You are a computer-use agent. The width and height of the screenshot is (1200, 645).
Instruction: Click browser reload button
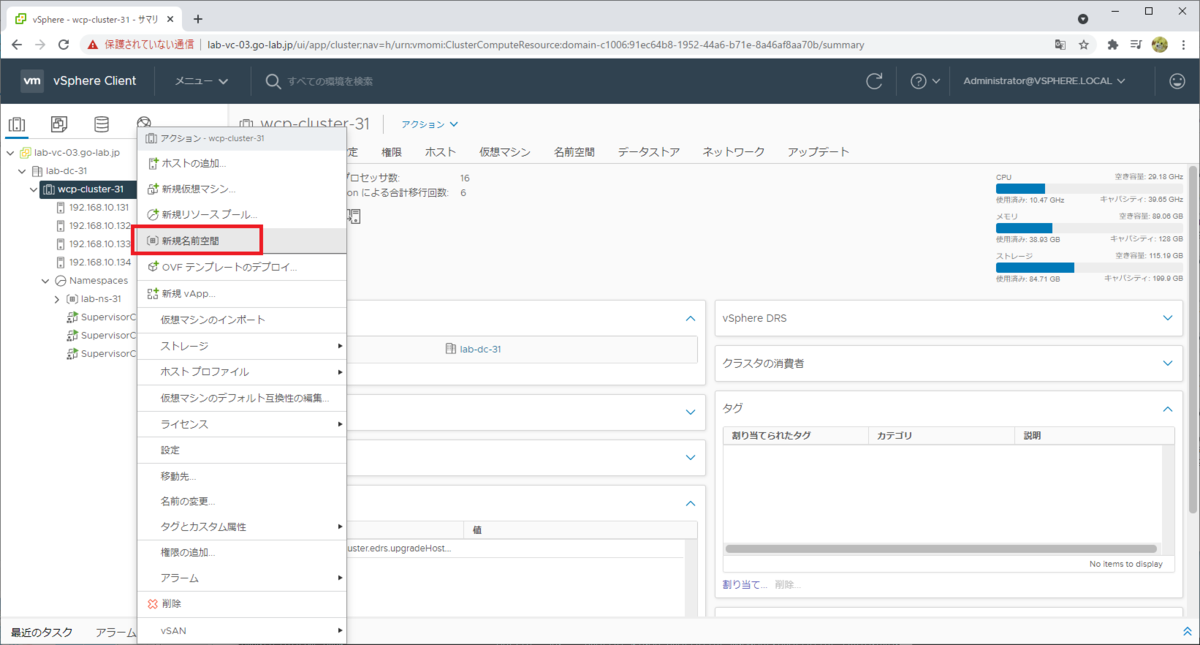coord(63,45)
